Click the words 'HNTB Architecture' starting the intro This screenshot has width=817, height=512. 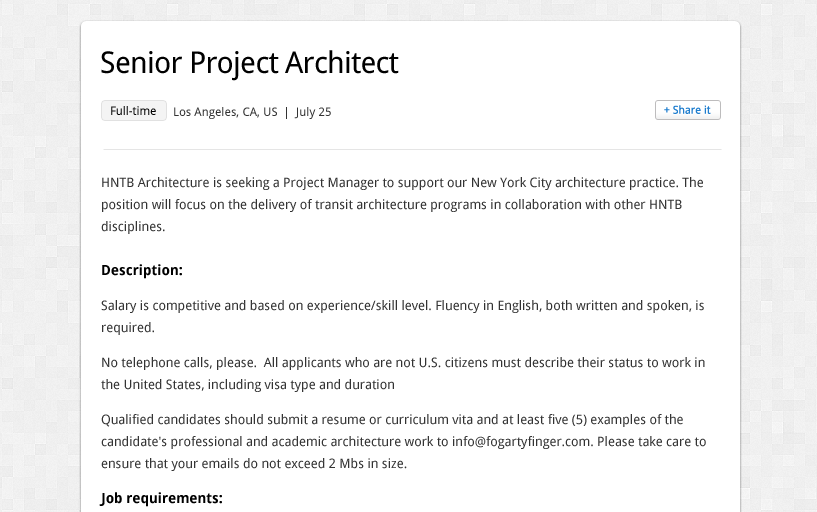pos(155,183)
